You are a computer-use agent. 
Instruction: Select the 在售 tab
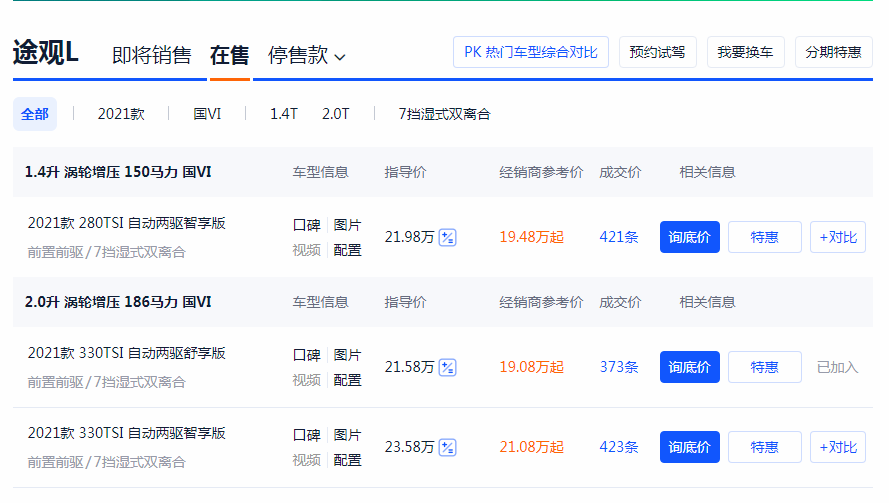229,56
